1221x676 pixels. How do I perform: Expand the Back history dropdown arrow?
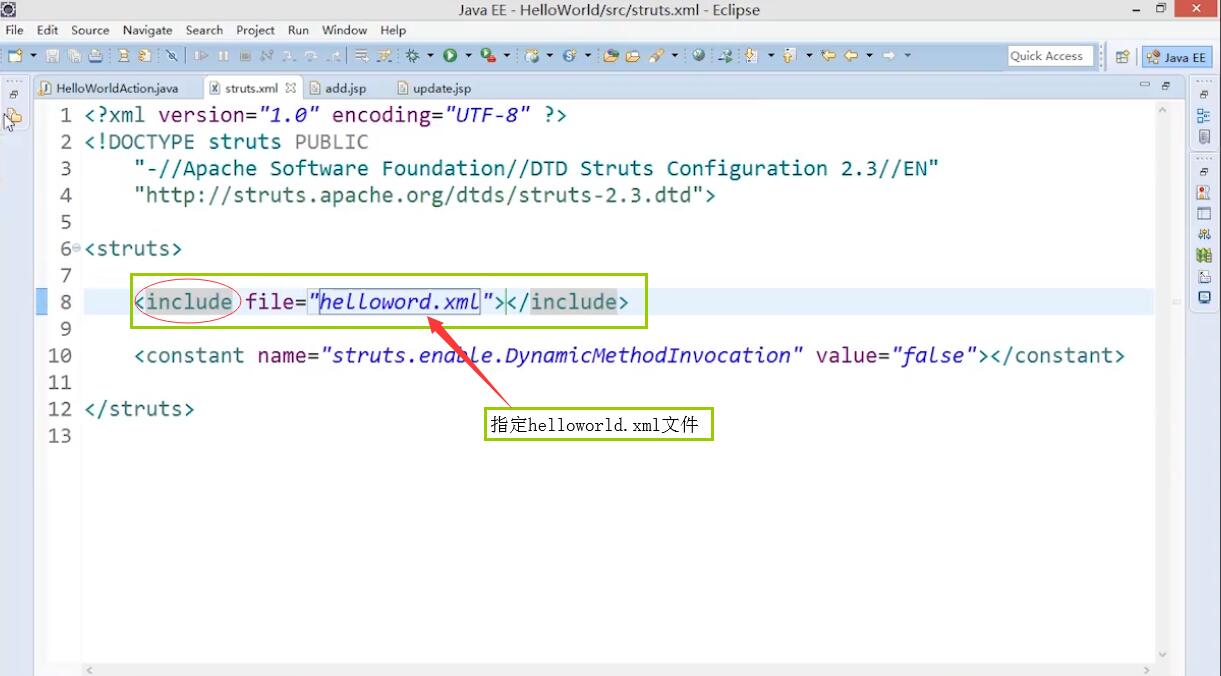click(x=869, y=56)
